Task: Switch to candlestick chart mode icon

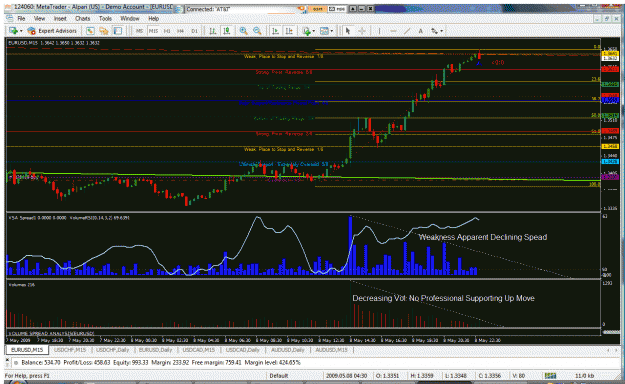Action: (226, 31)
